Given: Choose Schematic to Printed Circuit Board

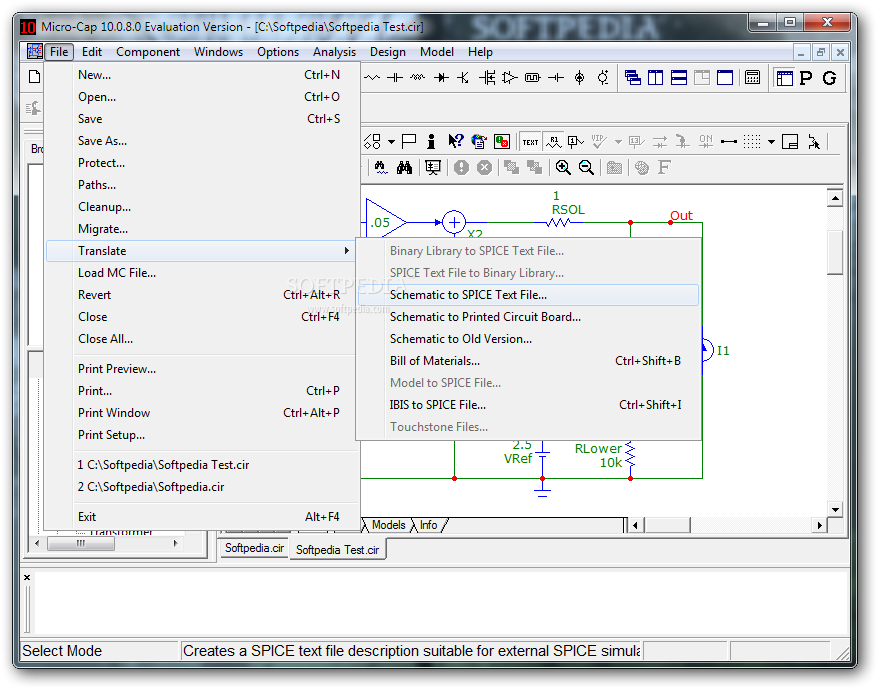Looking at the screenshot, I should 528,316.
